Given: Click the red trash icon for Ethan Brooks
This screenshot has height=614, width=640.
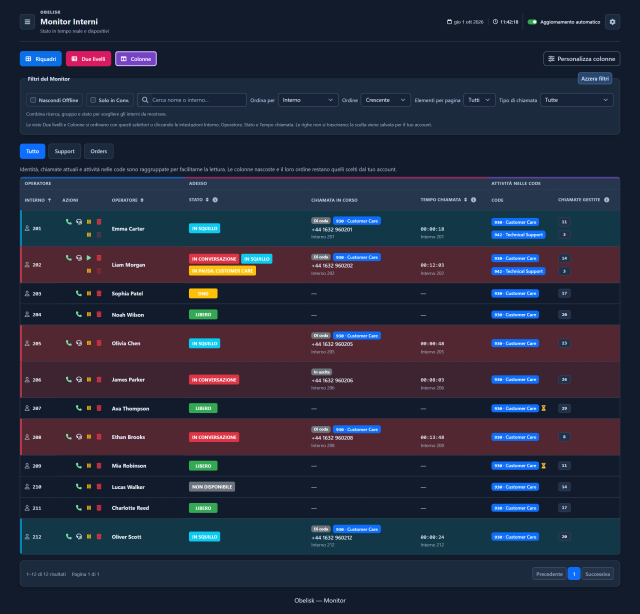Looking at the screenshot, I should click(x=99, y=437).
